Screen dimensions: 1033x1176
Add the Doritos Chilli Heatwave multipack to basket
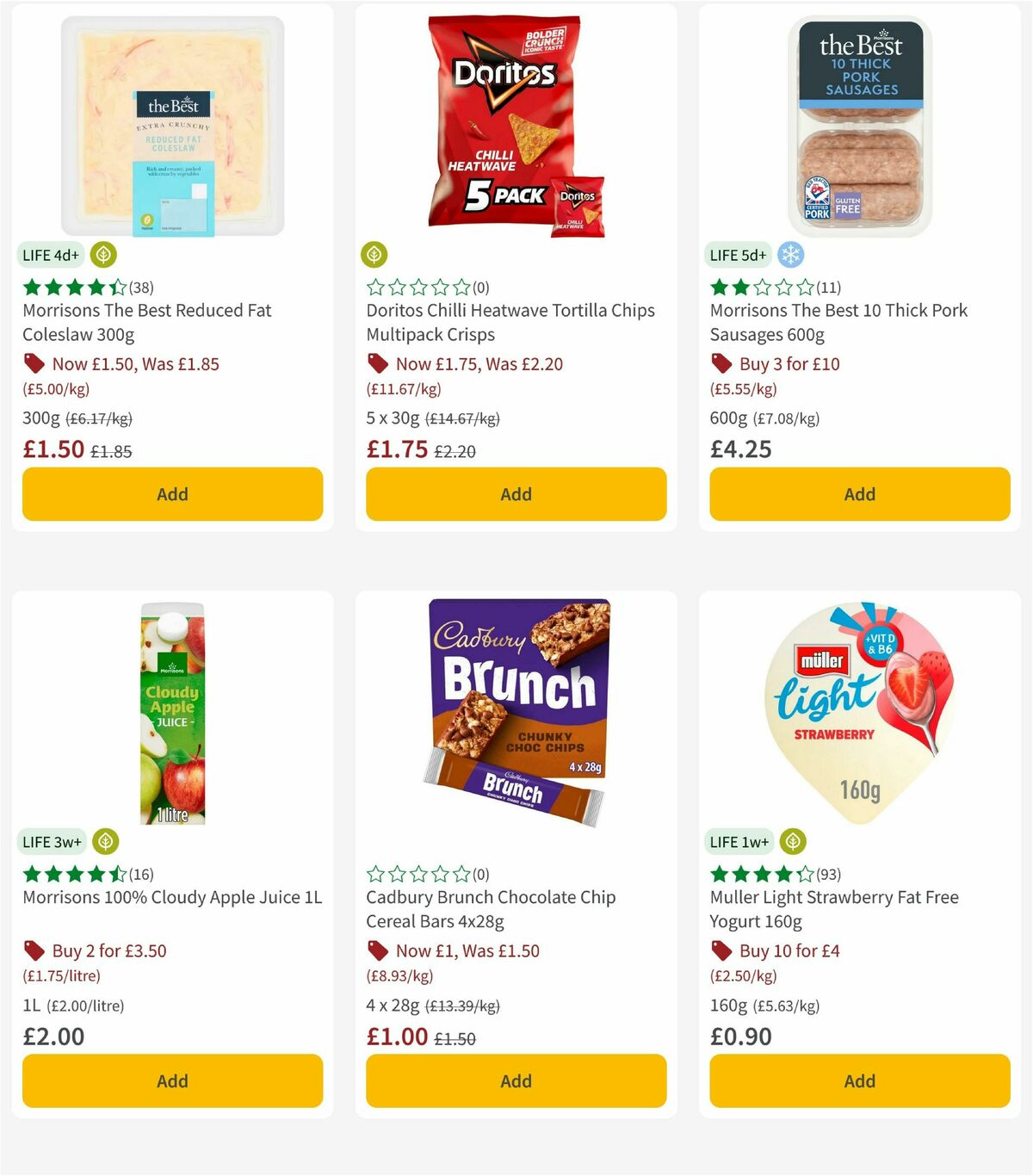516,494
